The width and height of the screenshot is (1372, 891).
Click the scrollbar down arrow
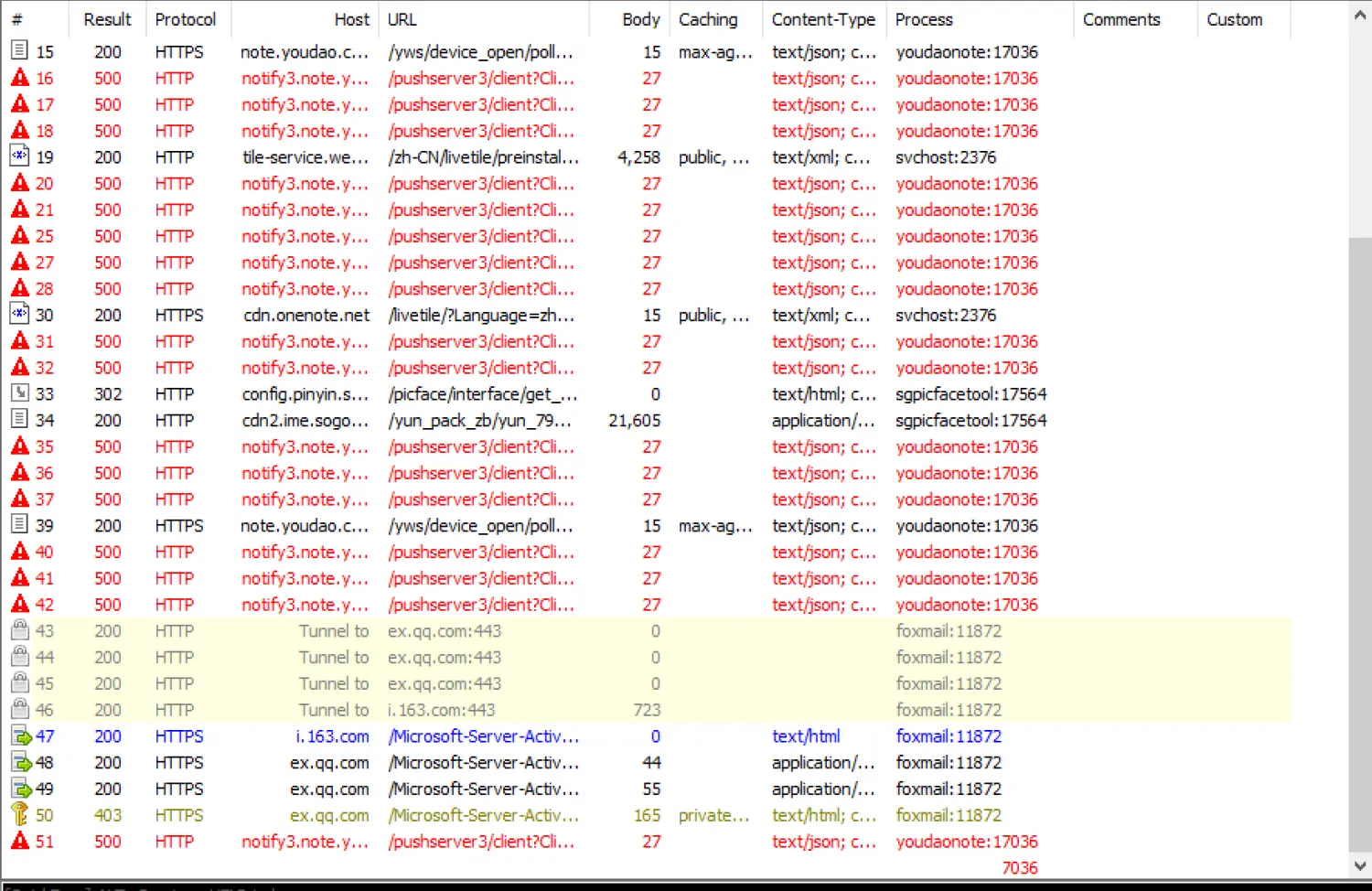tap(1360, 865)
